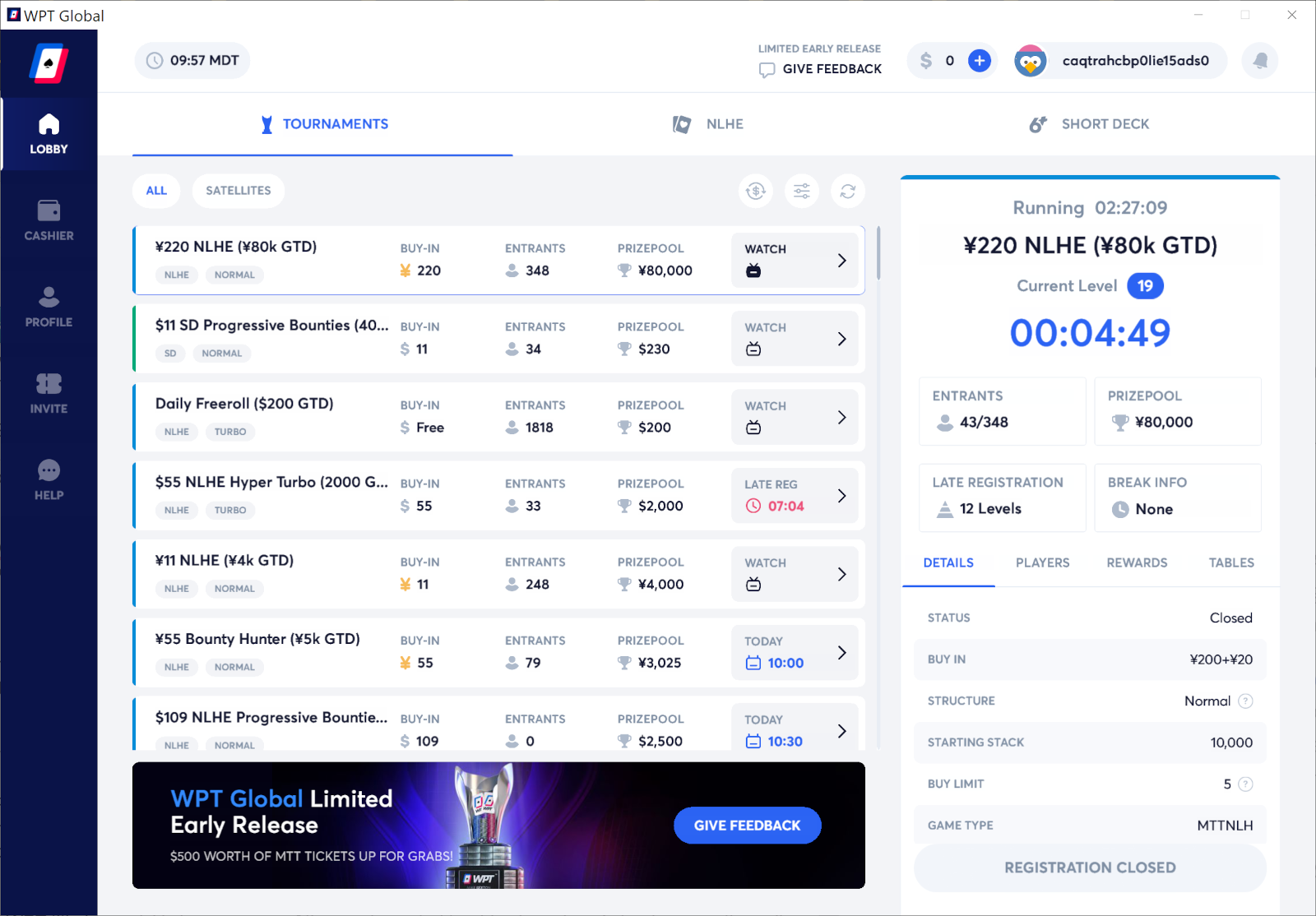Select the Daily Freeroll ($200 GTD) title

click(x=244, y=404)
